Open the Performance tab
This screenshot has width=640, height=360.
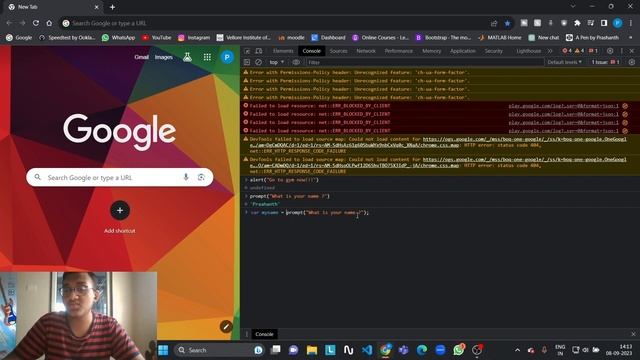click(x=398, y=51)
